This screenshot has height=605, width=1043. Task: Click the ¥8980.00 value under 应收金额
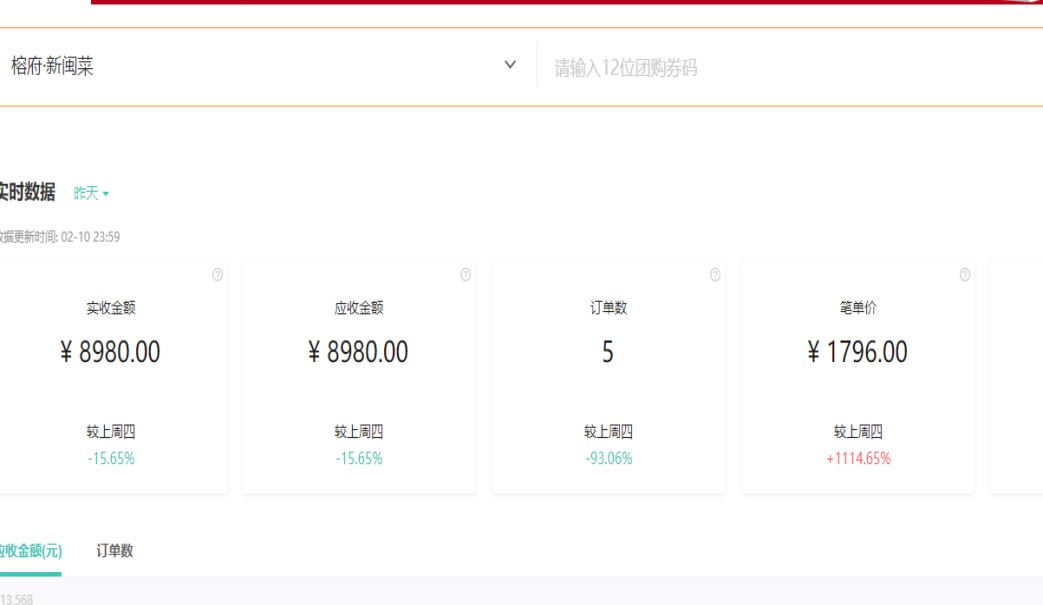(x=358, y=352)
